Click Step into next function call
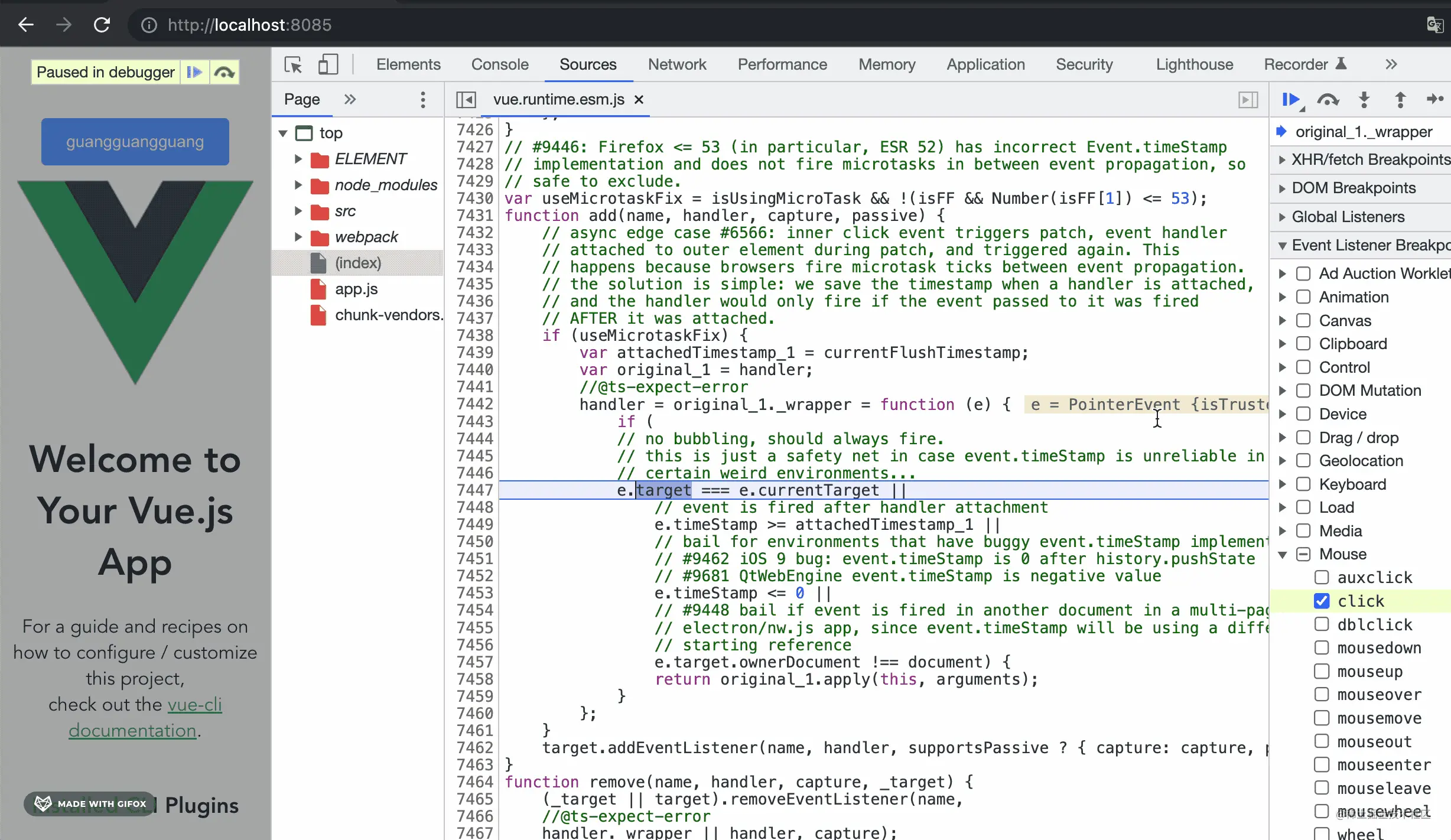Viewport: 1451px width, 840px height. pos(1364,100)
